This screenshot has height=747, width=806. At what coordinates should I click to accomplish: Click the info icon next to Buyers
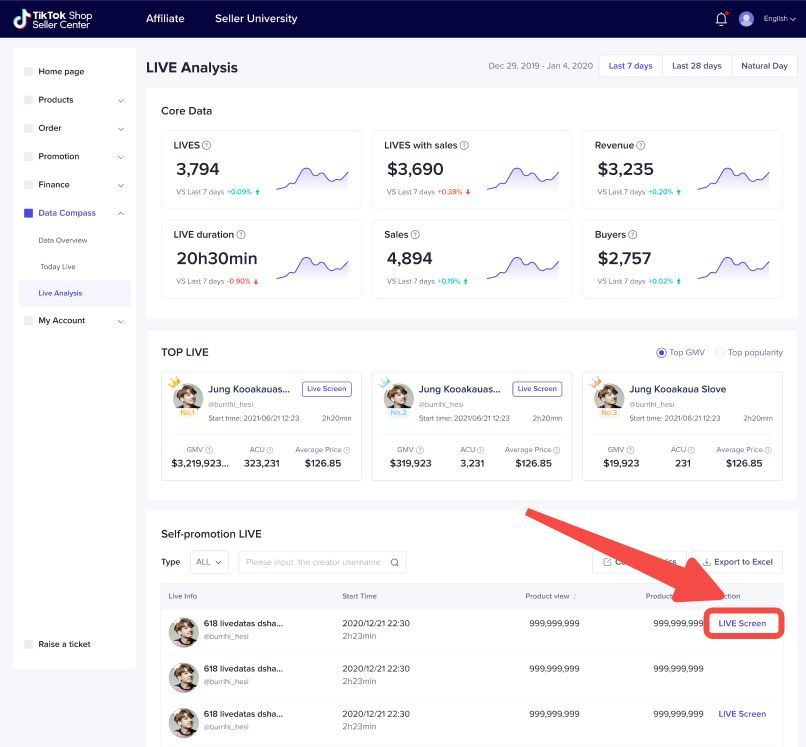pyautogui.click(x=632, y=234)
